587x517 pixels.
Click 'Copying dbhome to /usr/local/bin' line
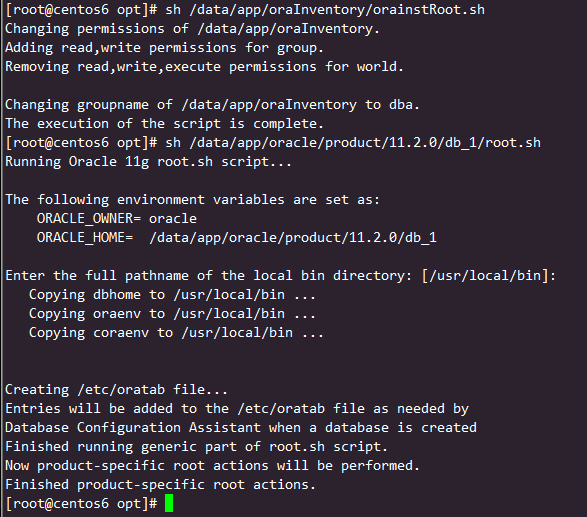(173, 295)
